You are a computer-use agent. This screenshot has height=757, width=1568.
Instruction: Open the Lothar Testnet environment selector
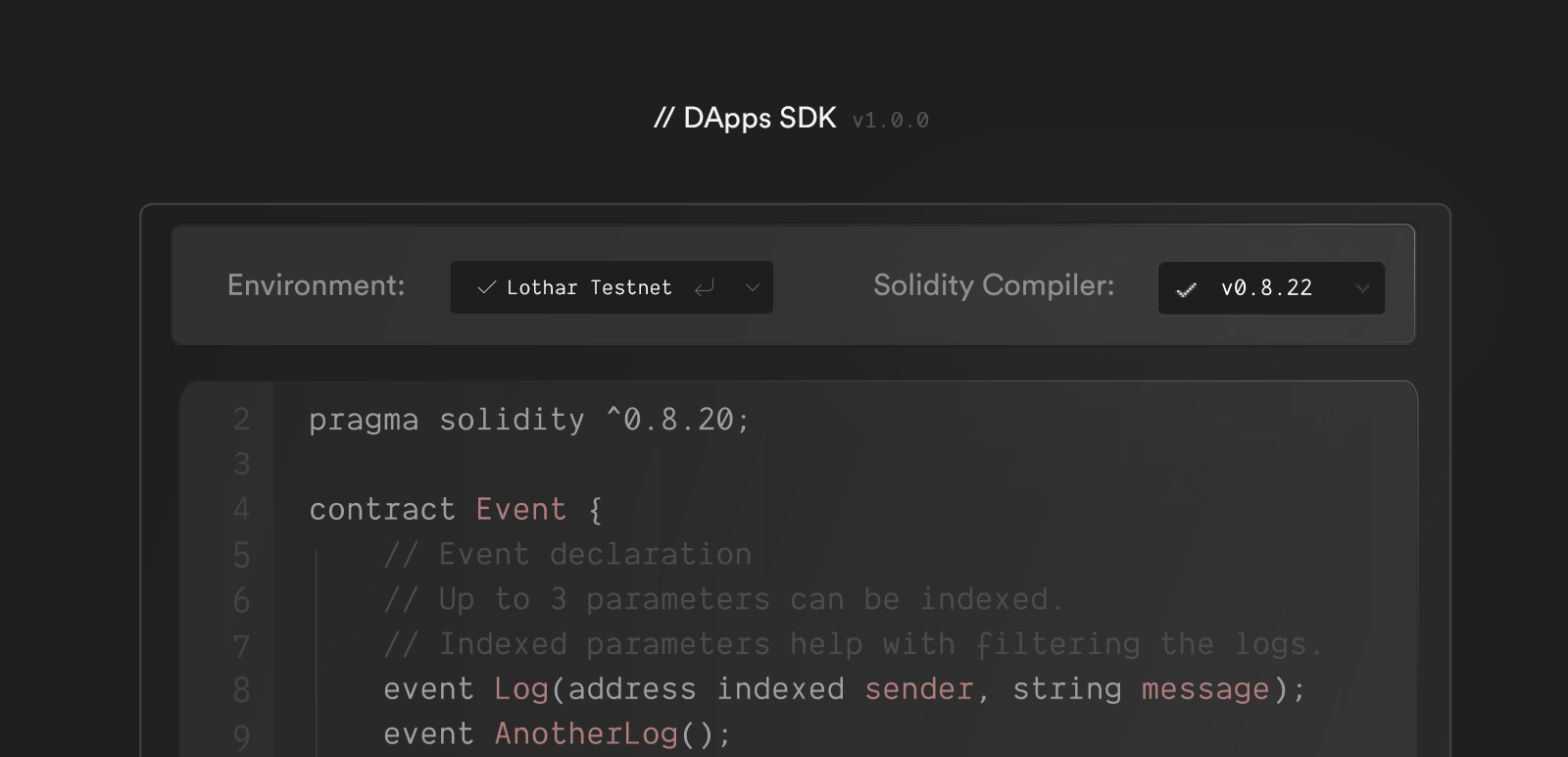[589, 287]
